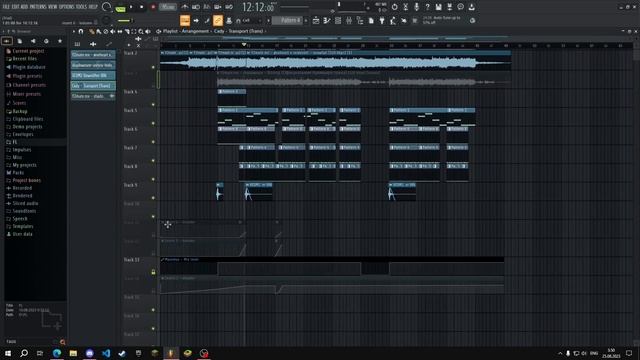
Task: Click the browser favorites star icon
Action: tap(60, 41)
